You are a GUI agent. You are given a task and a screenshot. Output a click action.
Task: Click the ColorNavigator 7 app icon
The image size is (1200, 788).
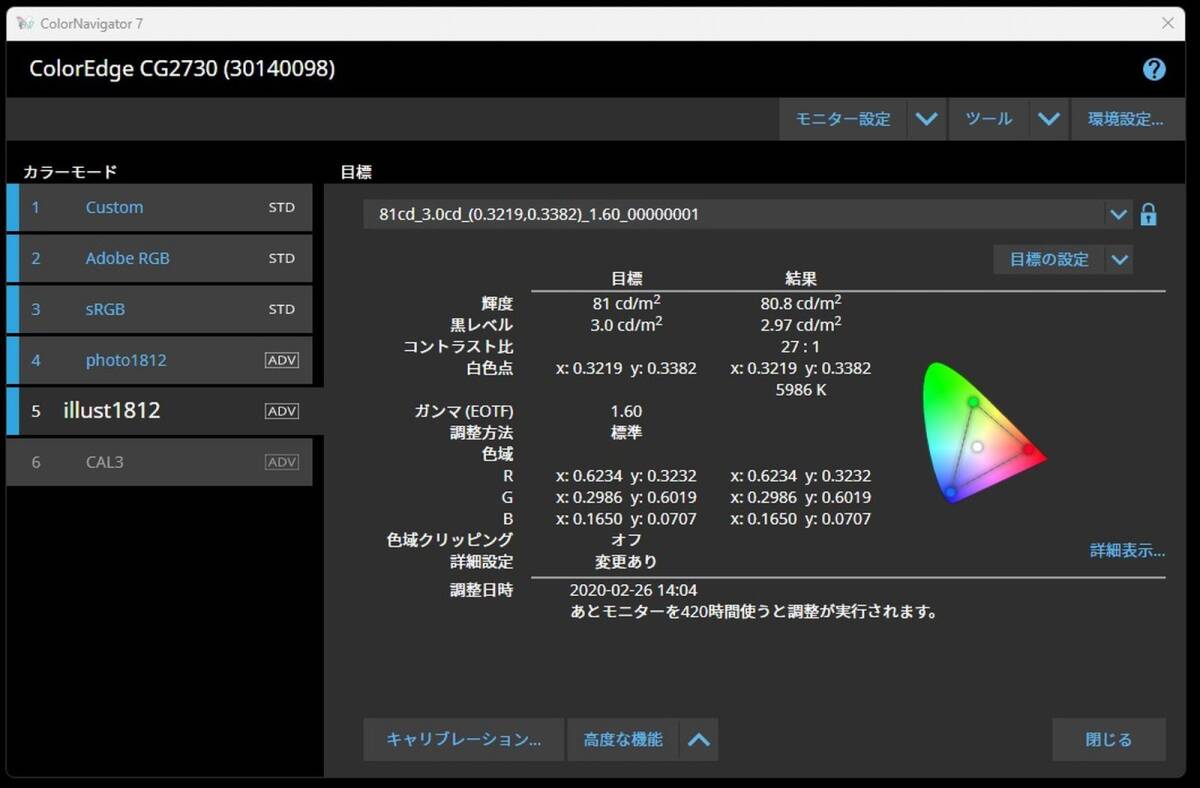tap(25, 23)
